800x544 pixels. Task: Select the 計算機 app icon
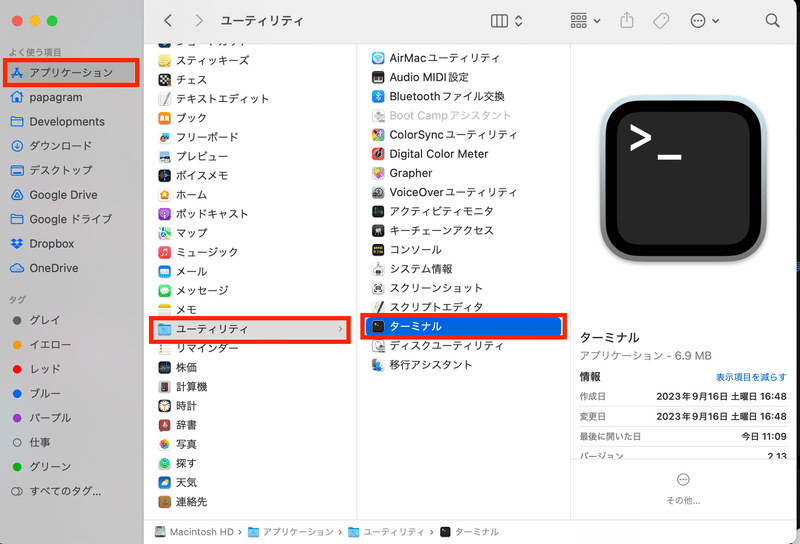(x=164, y=387)
